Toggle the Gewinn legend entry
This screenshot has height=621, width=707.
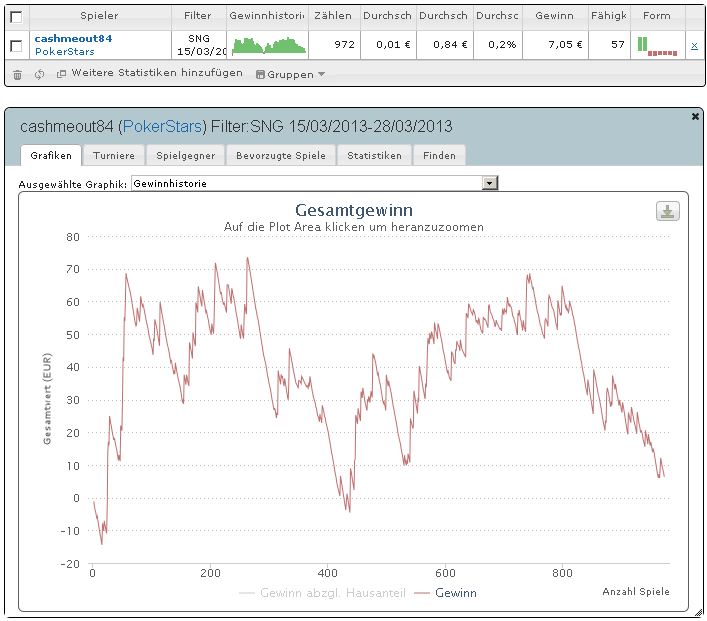[x=445, y=593]
